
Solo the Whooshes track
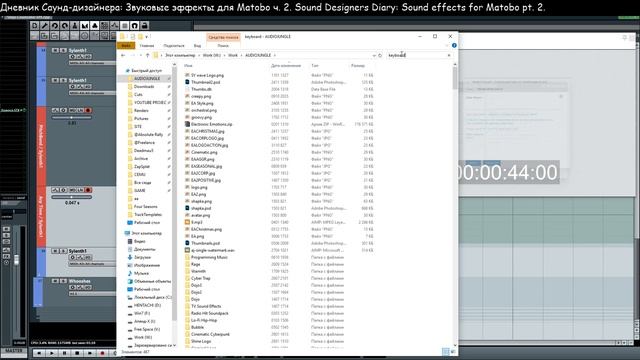(63, 281)
